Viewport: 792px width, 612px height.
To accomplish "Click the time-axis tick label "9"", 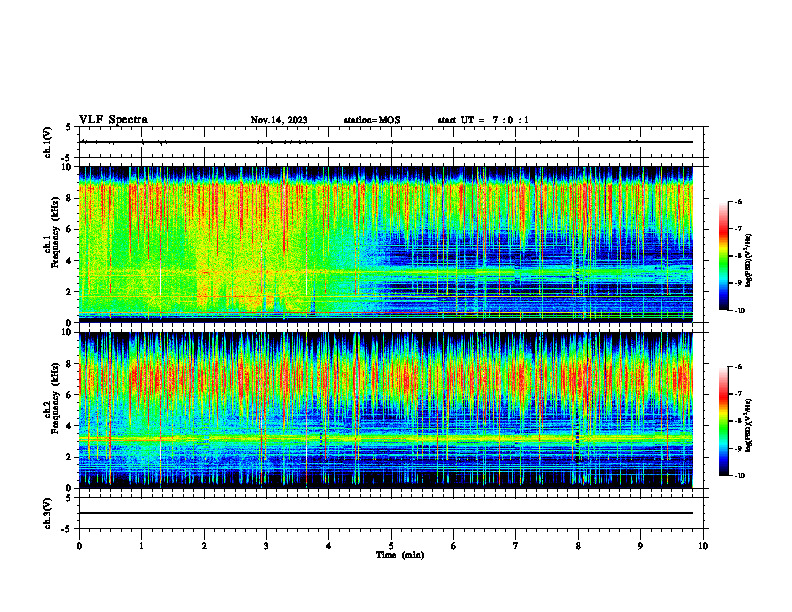I will click(640, 546).
